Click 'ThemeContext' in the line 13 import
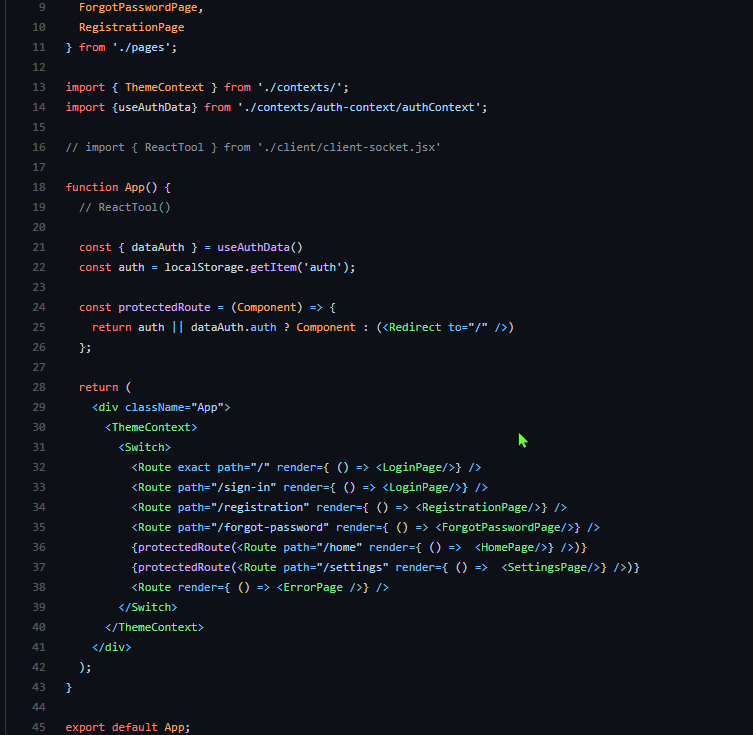The width and height of the screenshot is (753, 735). (164, 87)
